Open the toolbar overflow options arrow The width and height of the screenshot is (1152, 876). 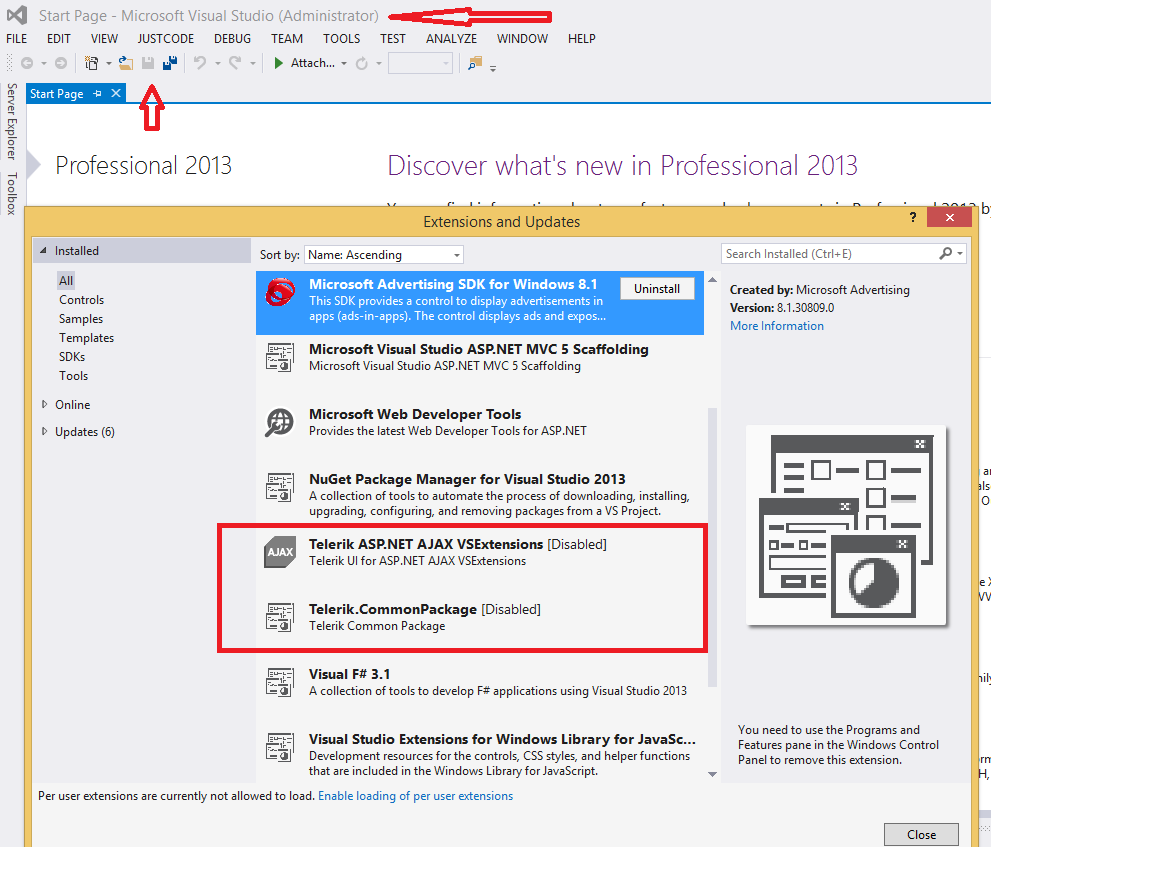[x=493, y=68]
